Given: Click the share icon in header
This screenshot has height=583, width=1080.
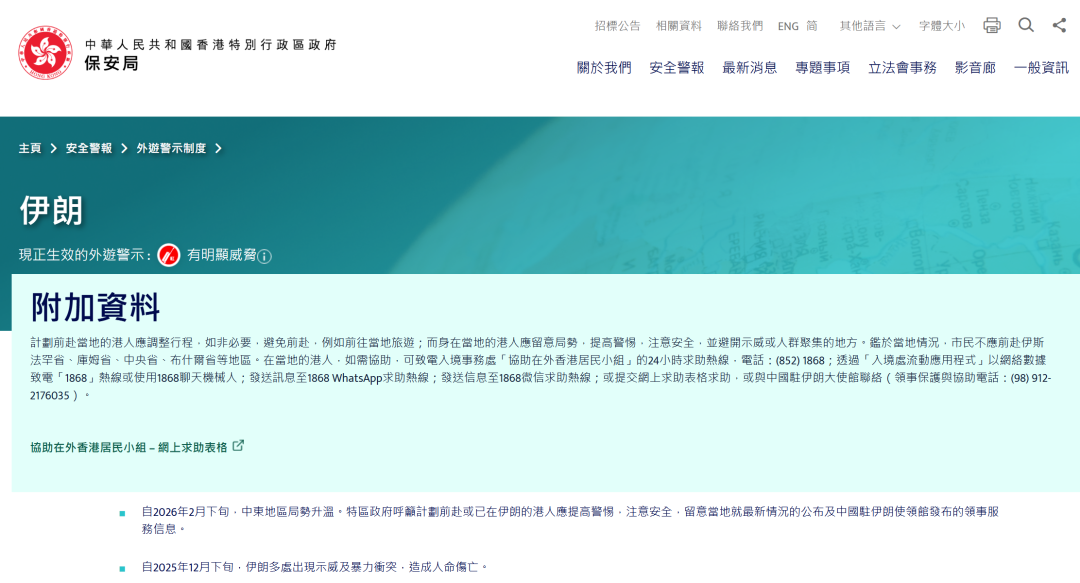Looking at the screenshot, I should pyautogui.click(x=1059, y=25).
